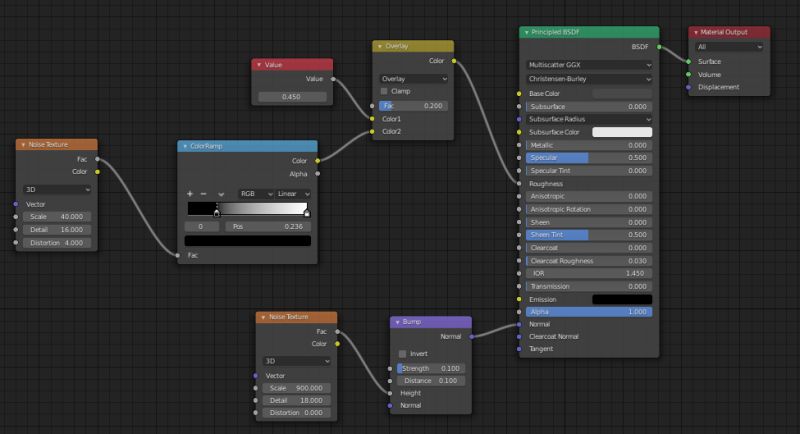Viewport: 800px width, 434px height.
Task: Click the Distortion 4.000 field
Action: 57,243
